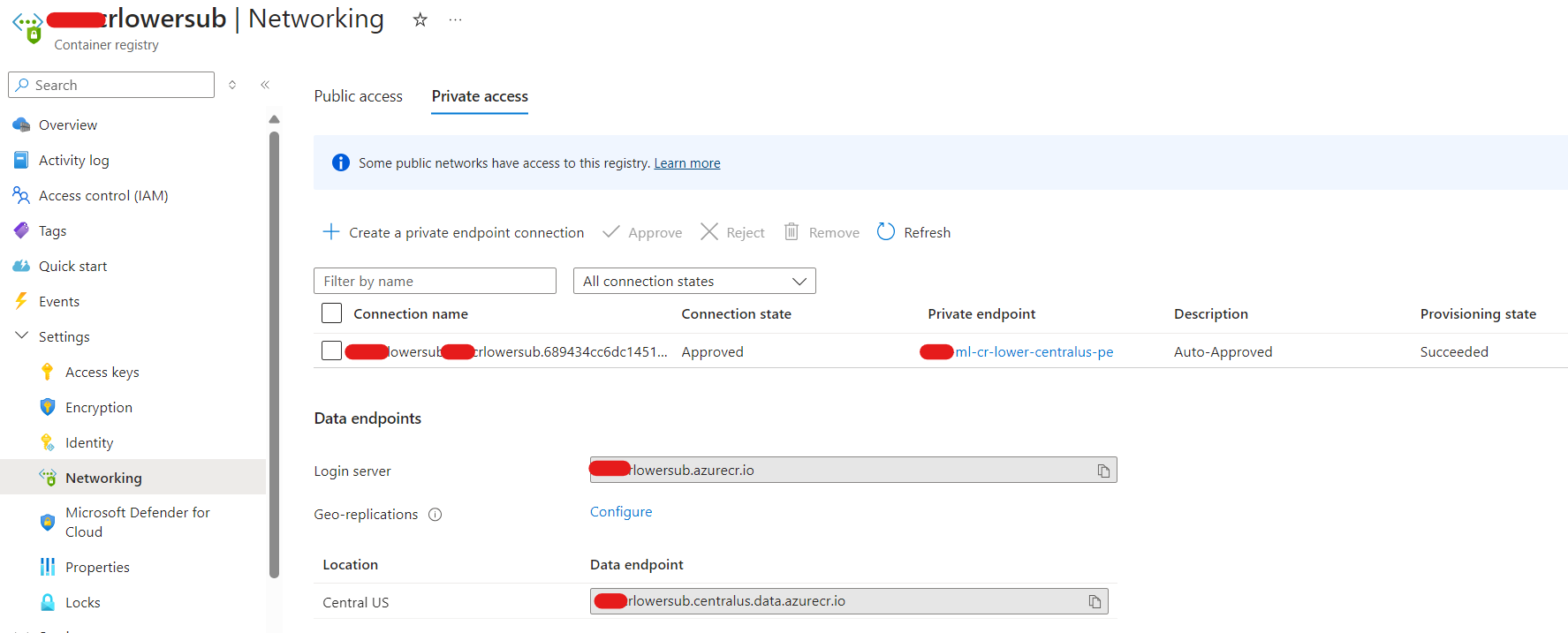The image size is (1568, 633).
Task: Click the Central US data endpoint field
Action: [x=849, y=601]
